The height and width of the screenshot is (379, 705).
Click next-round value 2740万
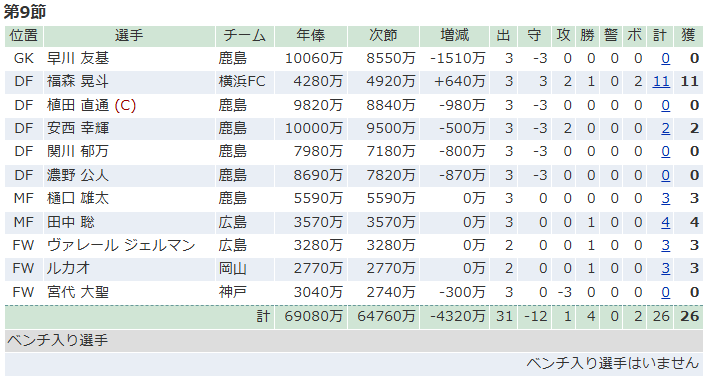point(390,292)
